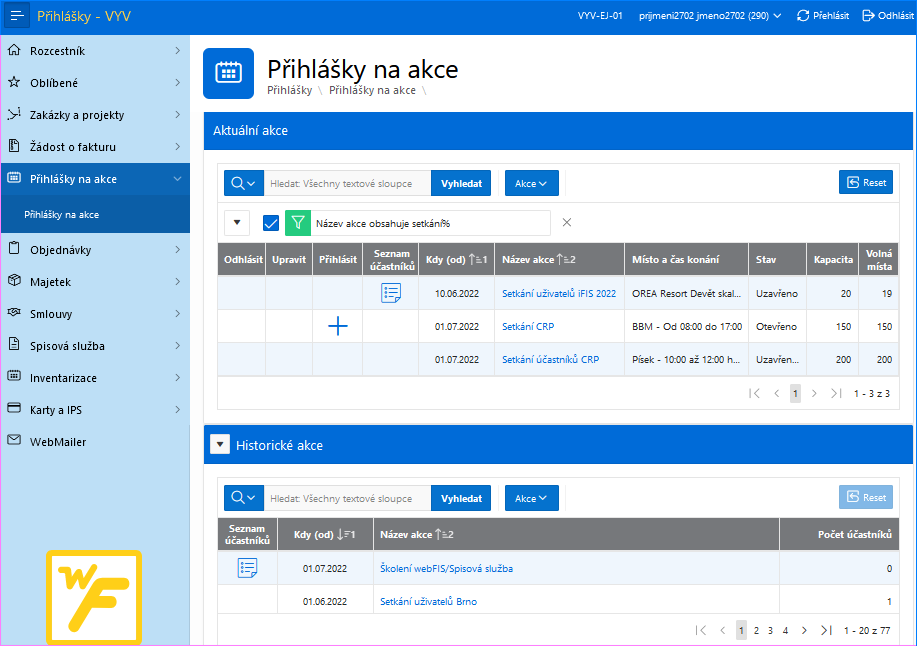Click search field in Historické akce
Screen dimensions: 917x646
[x=347, y=498]
